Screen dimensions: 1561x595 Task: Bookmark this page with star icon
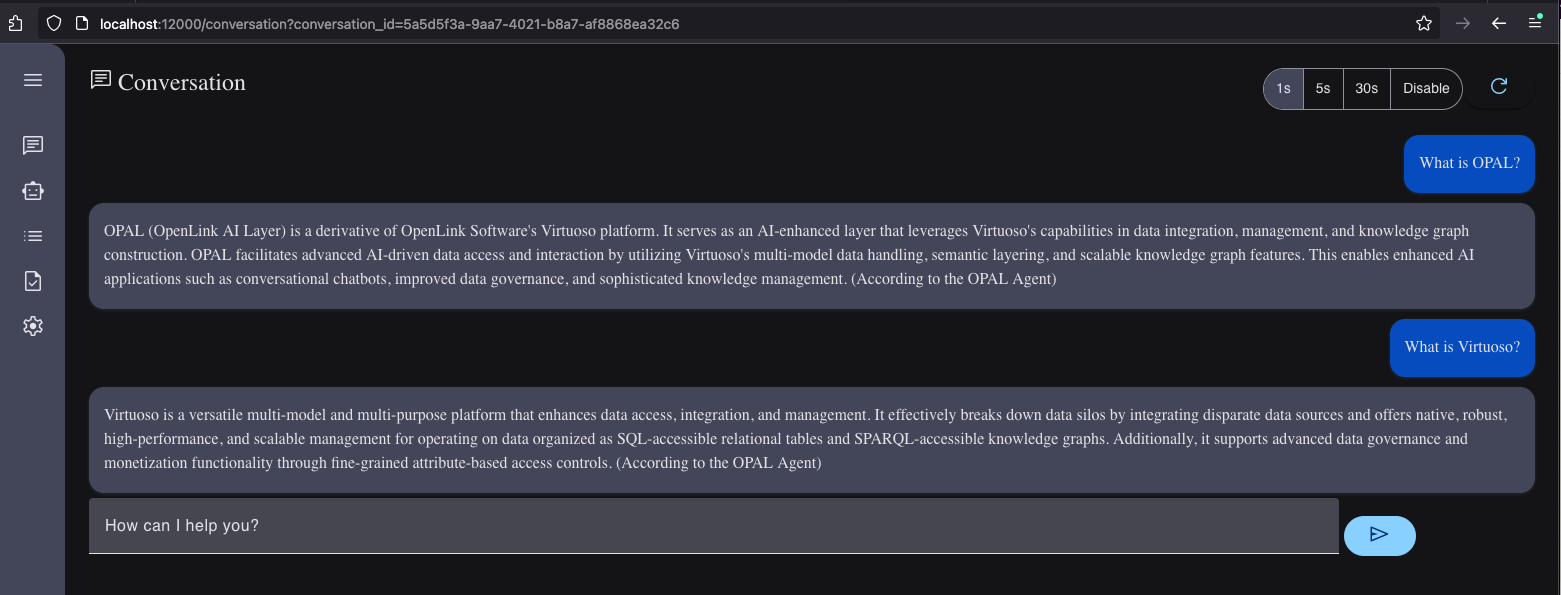pyautogui.click(x=1424, y=23)
